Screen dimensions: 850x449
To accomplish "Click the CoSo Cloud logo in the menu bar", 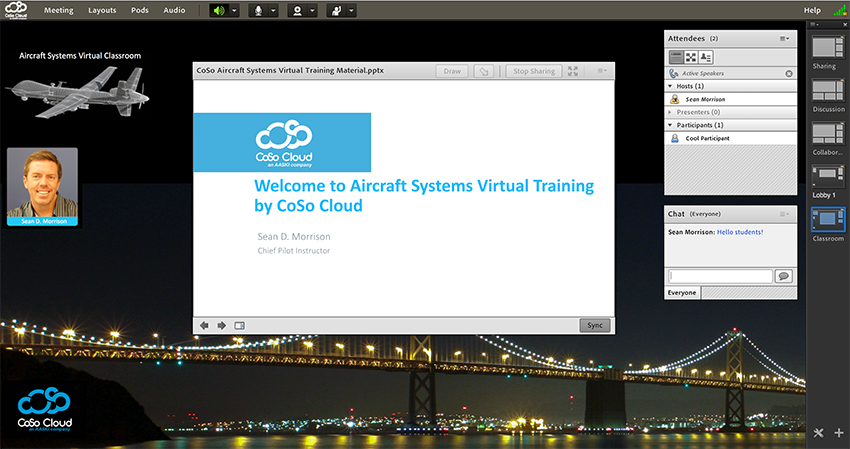I will tap(16, 10).
